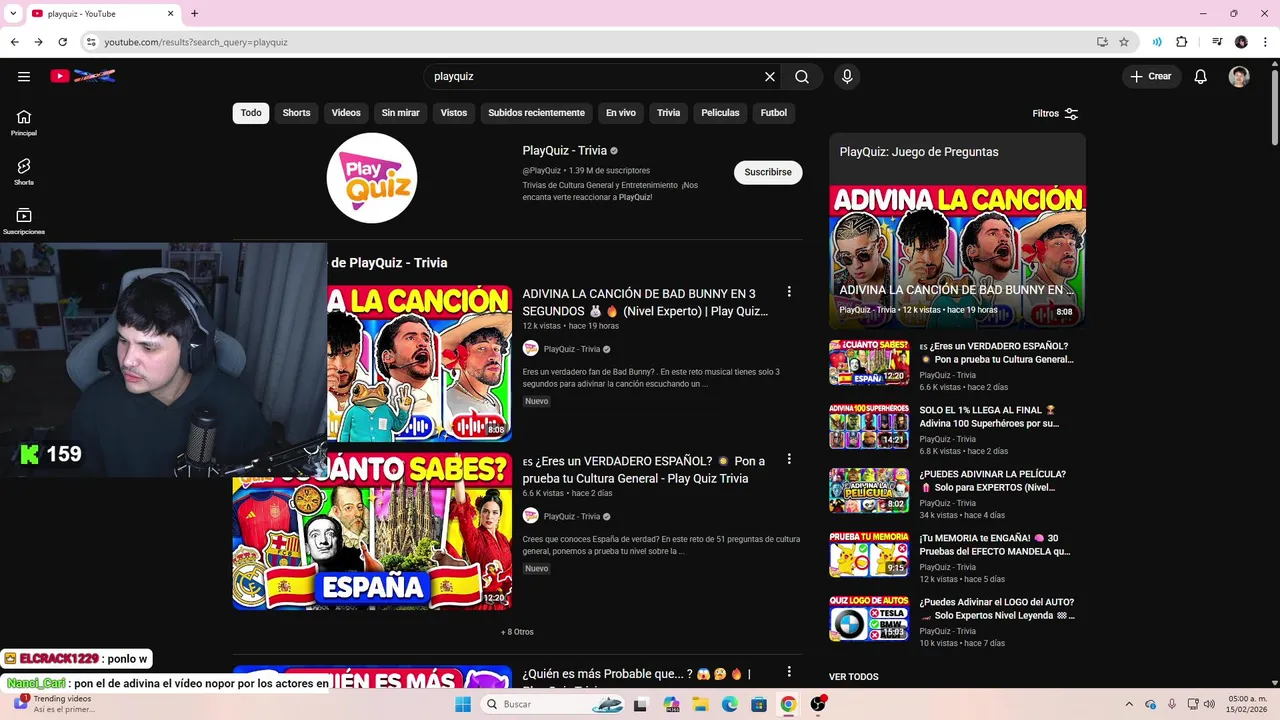1280x720 pixels.
Task: Open the YouTube account avatar menu
Action: (x=1239, y=76)
